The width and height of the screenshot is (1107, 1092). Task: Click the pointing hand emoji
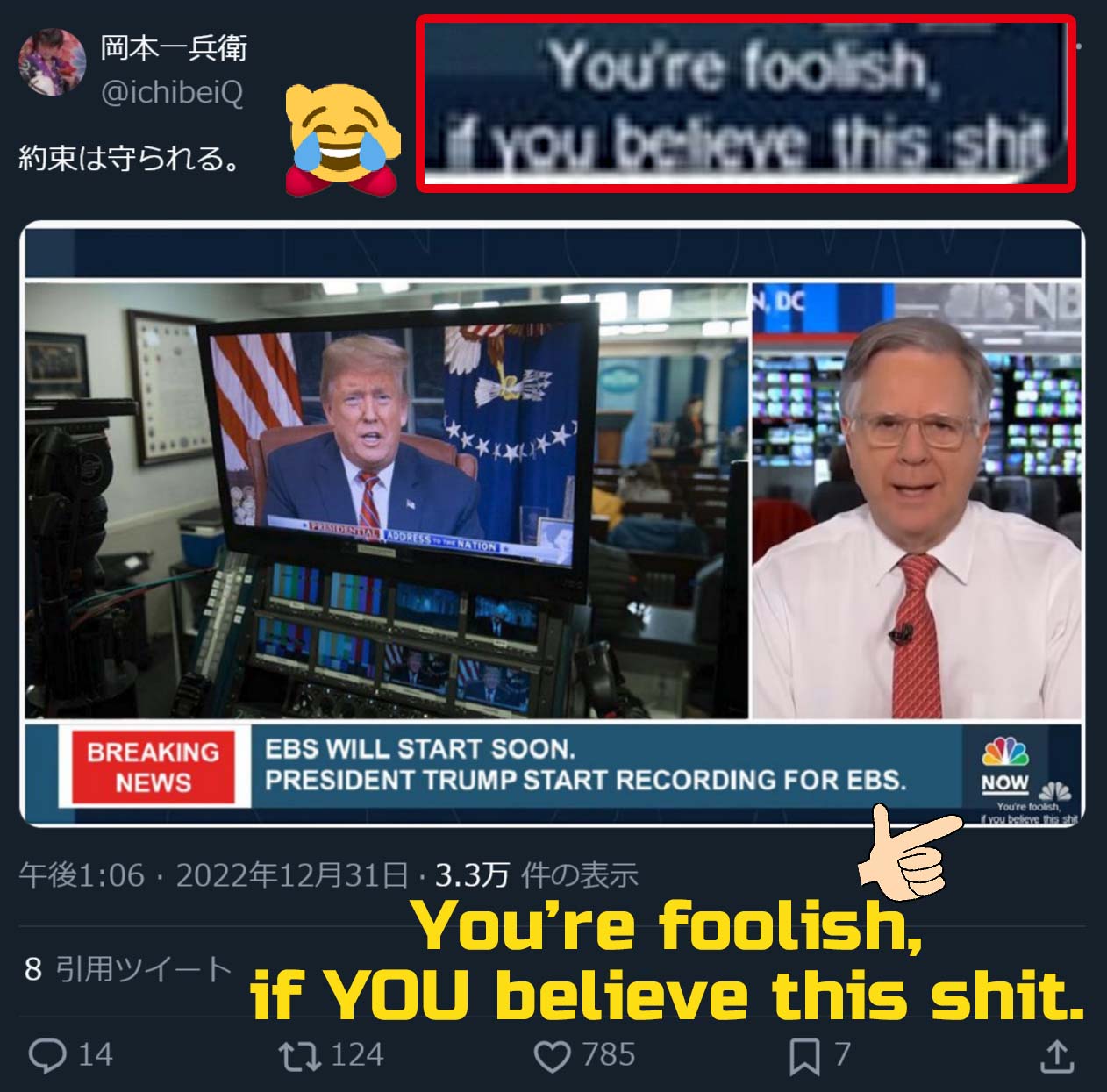(909, 852)
